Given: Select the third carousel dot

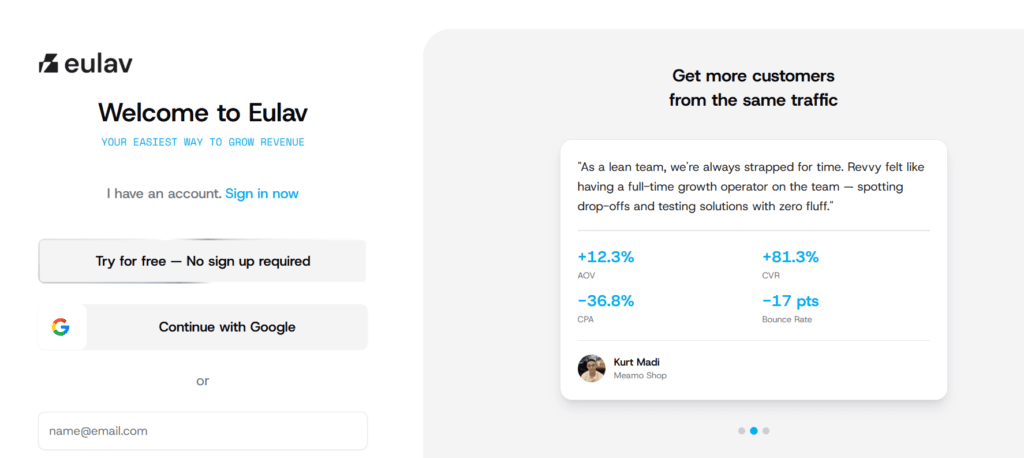Looking at the screenshot, I should (766, 431).
